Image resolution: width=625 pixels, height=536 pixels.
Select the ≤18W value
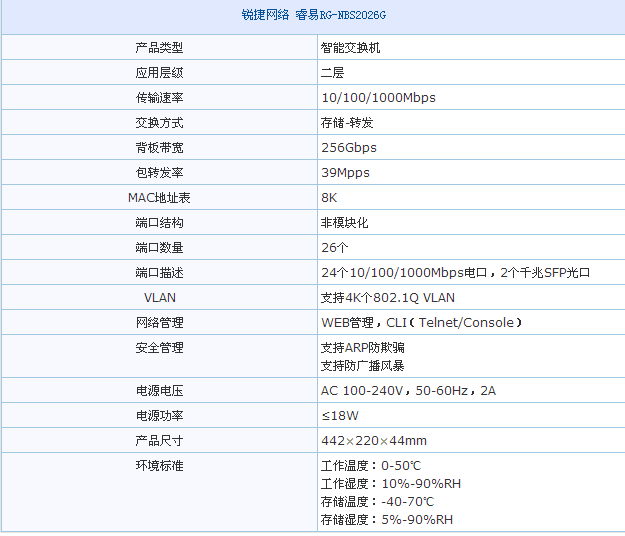340,416
